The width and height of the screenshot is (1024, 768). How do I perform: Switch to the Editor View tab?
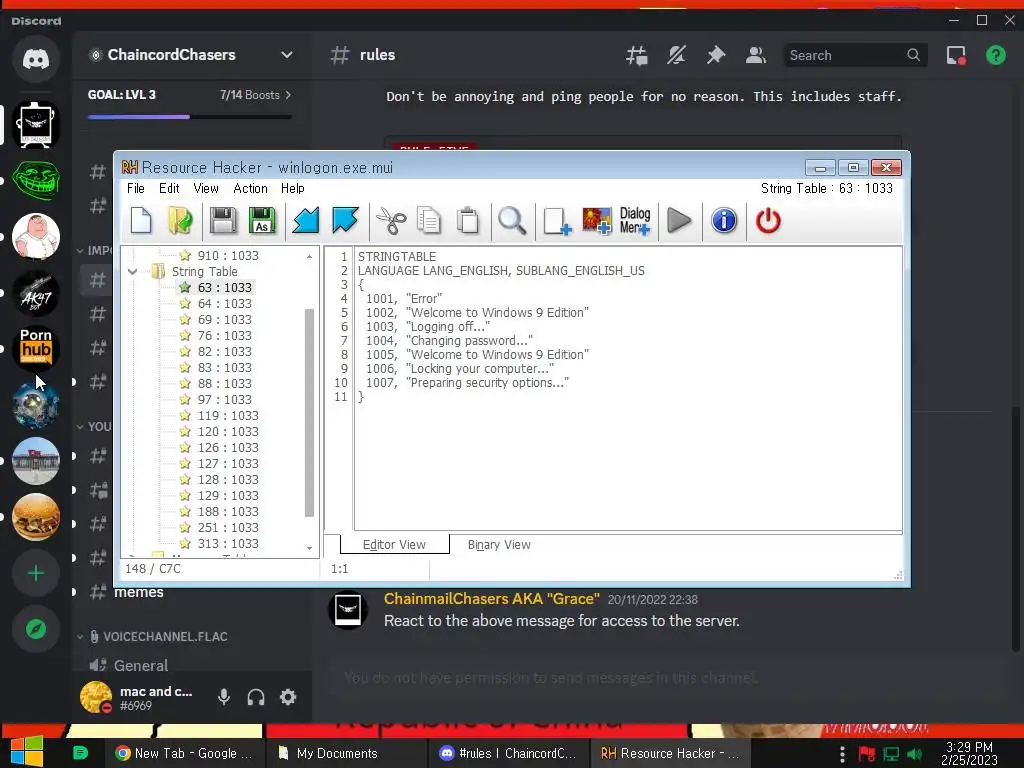point(394,545)
